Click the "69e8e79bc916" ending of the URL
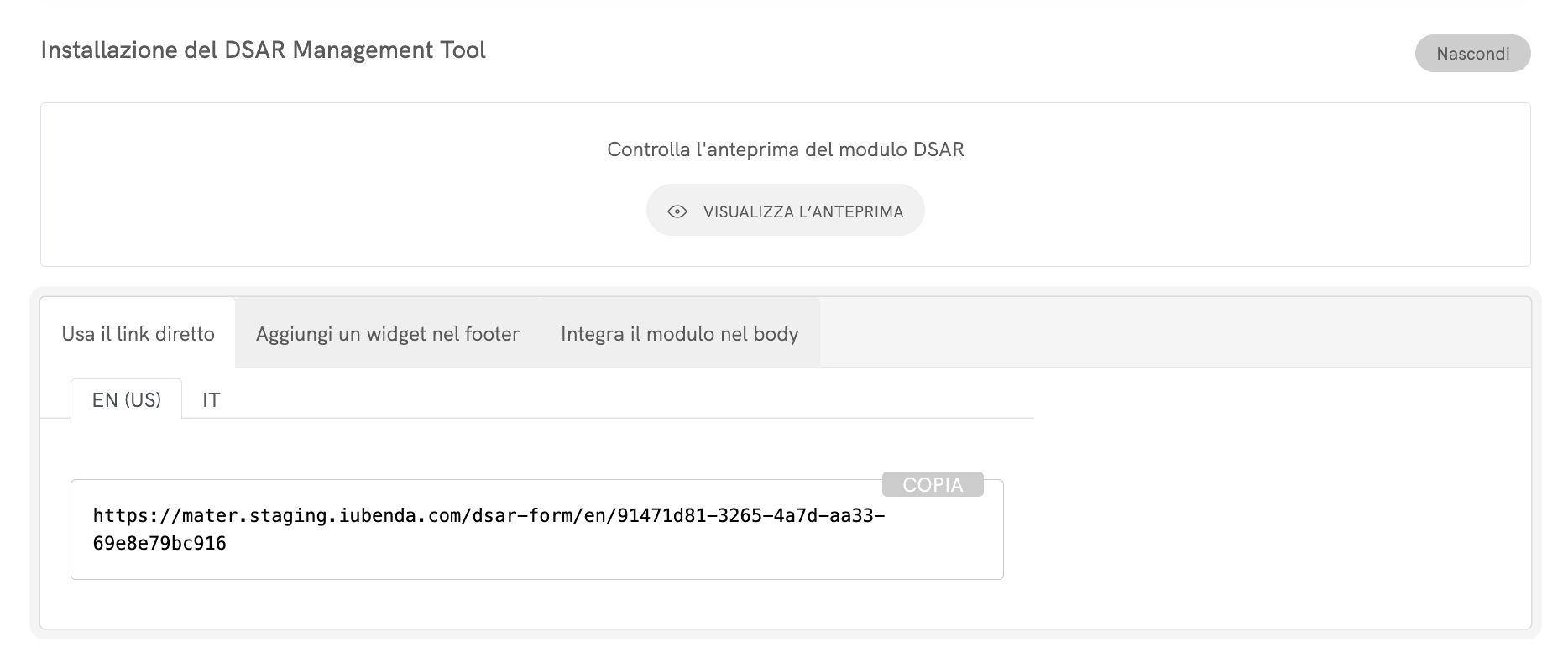This screenshot has height=668, width=1568. click(159, 544)
